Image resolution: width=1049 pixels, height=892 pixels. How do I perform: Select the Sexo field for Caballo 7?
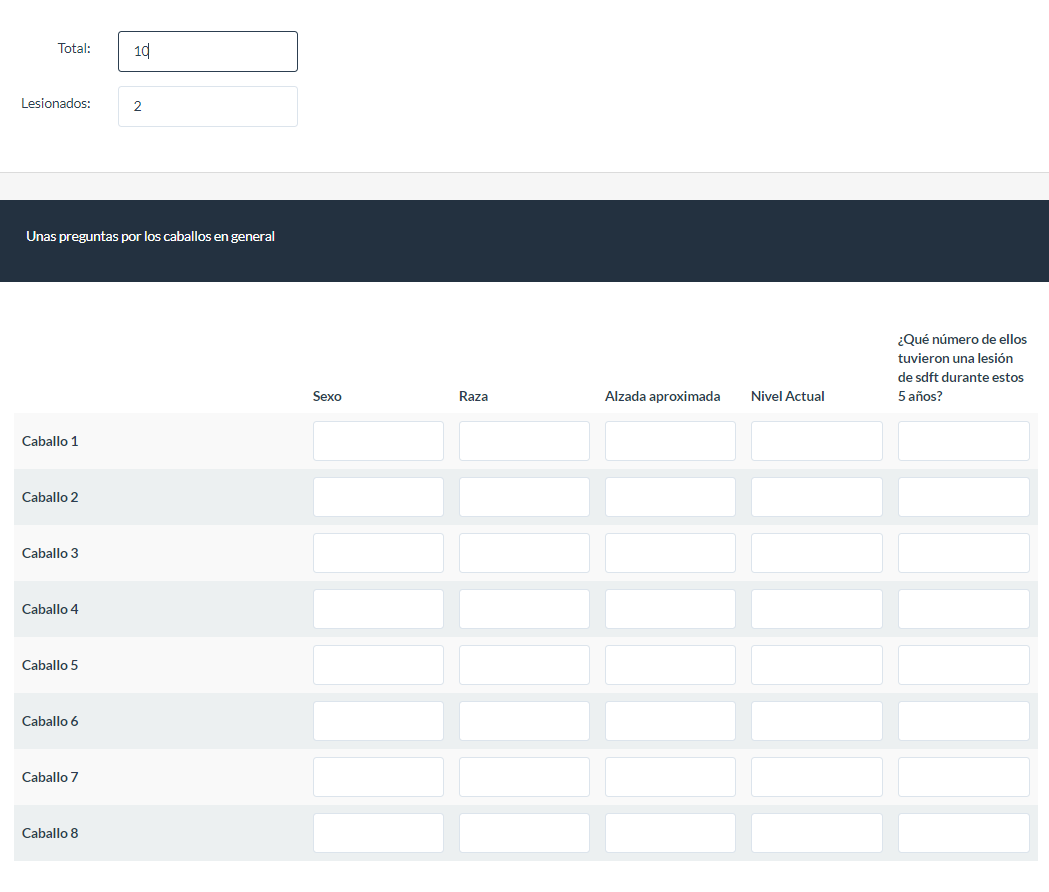click(x=378, y=777)
